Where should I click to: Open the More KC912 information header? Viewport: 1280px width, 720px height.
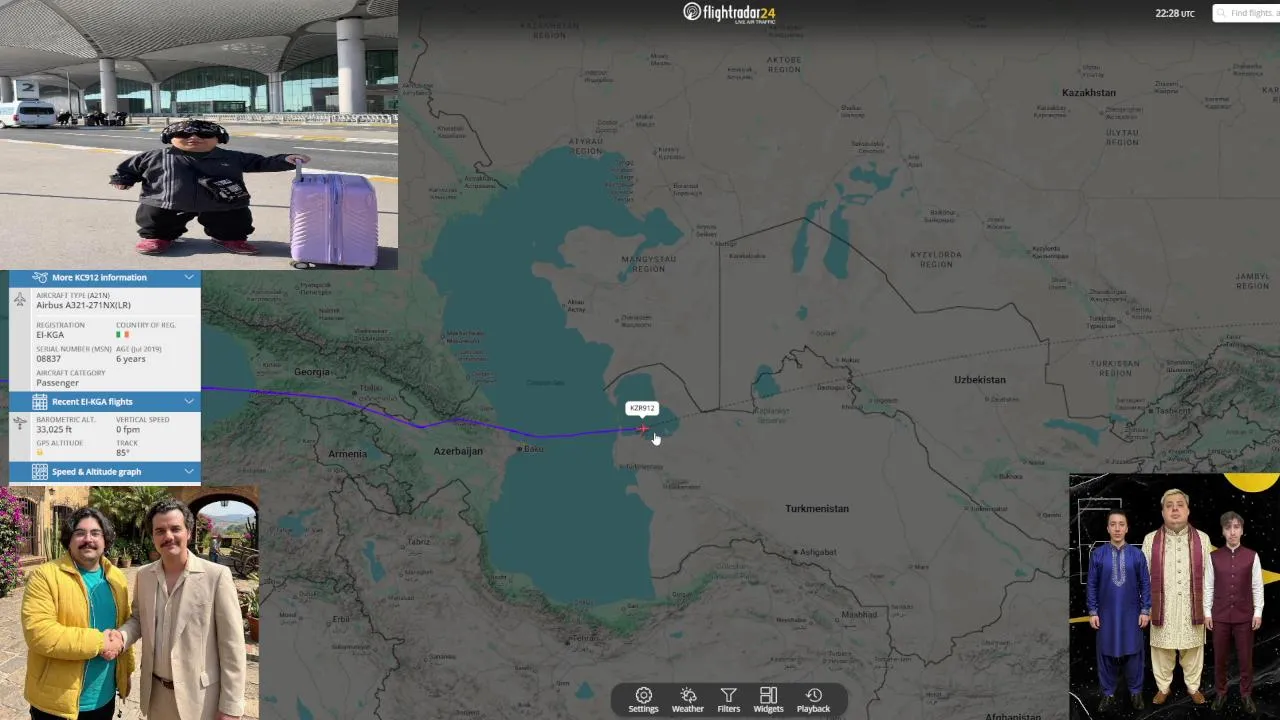[105, 277]
